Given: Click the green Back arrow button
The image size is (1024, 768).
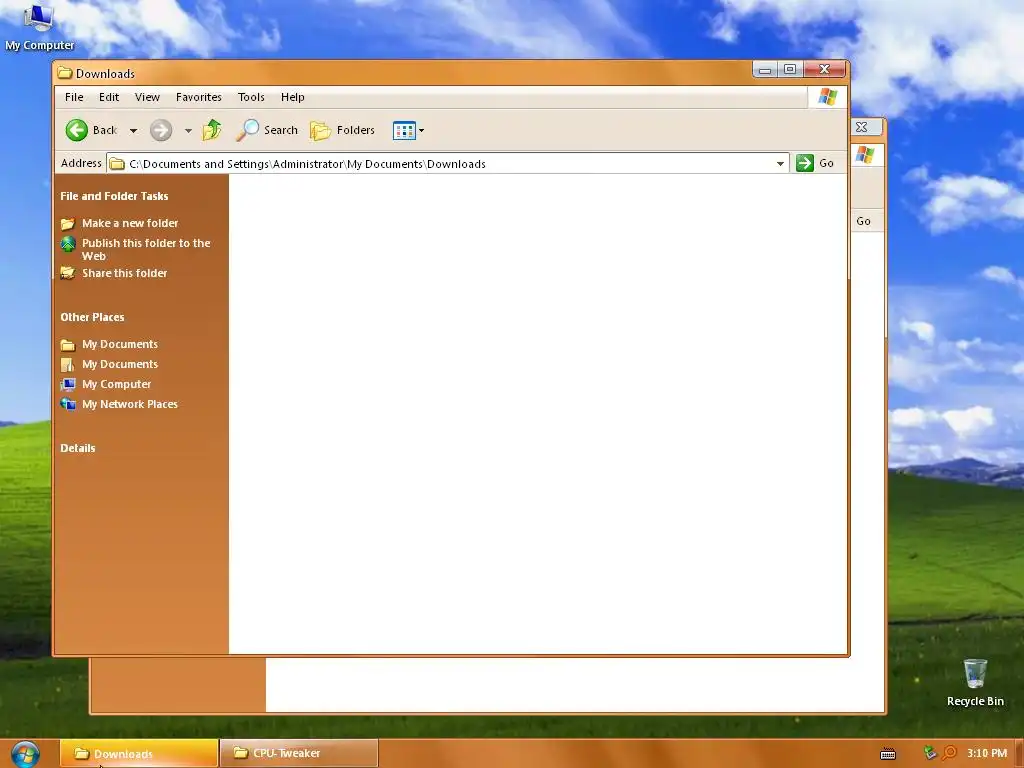Looking at the screenshot, I should tap(77, 130).
